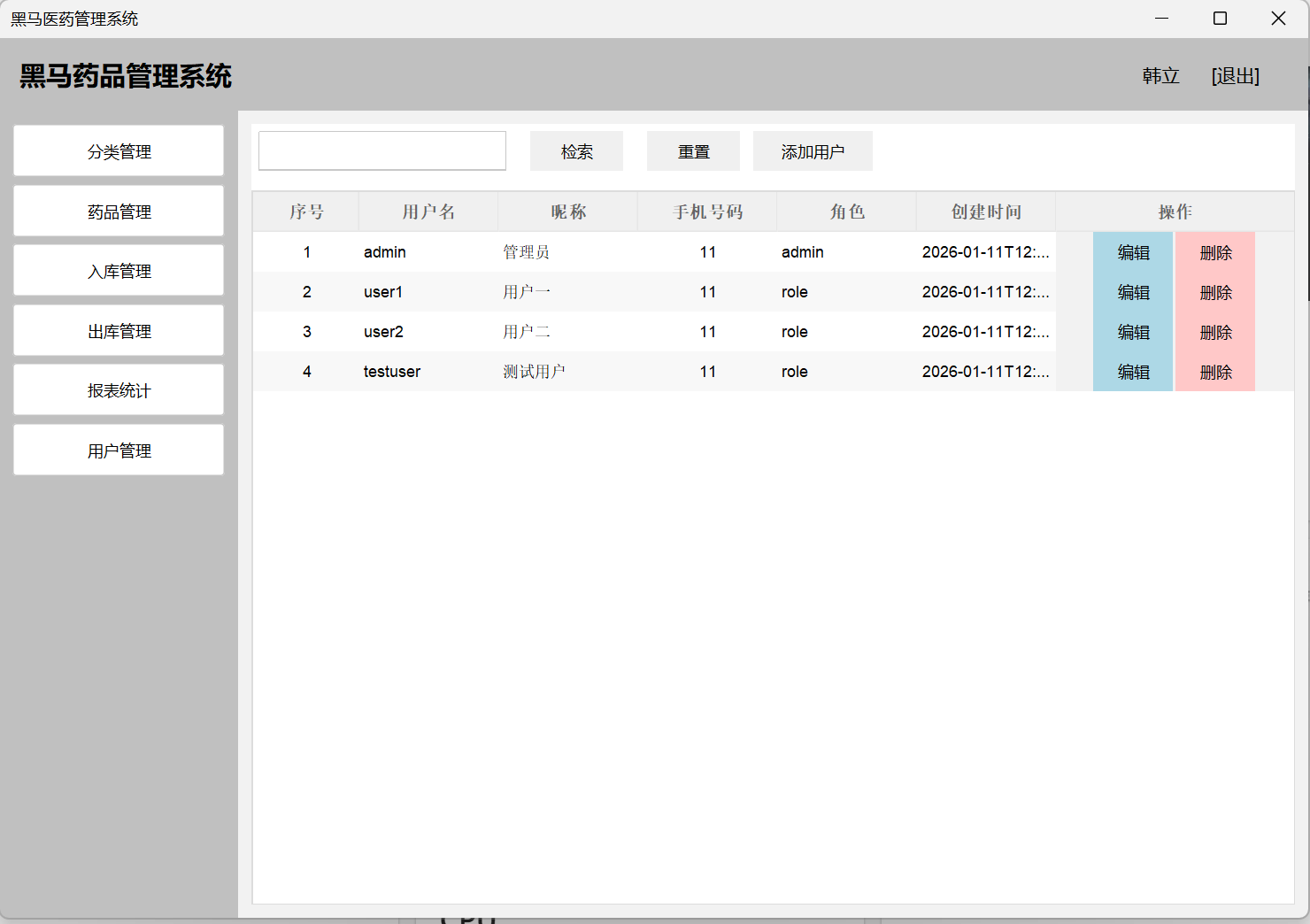The image size is (1310, 924).
Task: Switch to 用户管理 section
Action: point(119,450)
